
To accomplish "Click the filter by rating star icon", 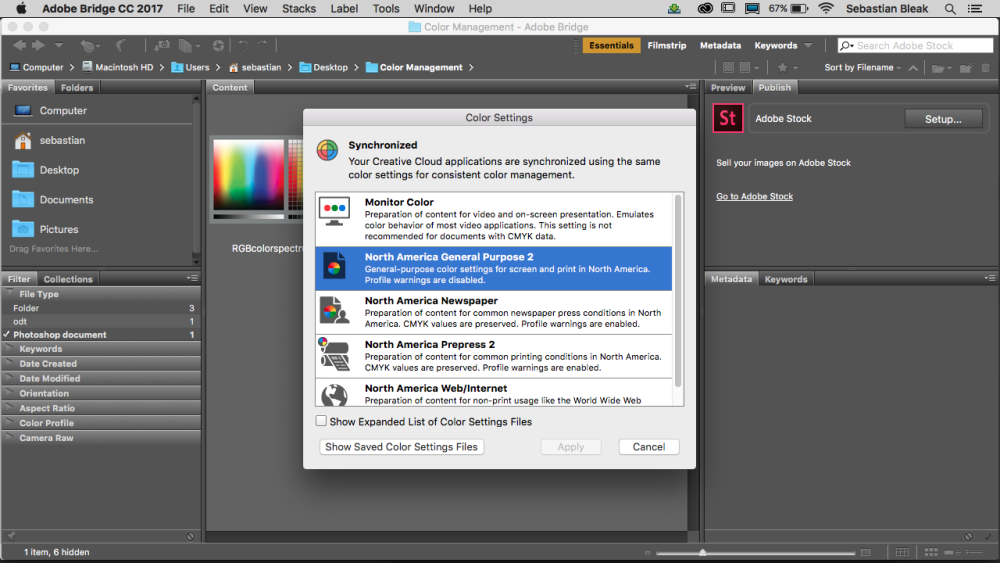I will (783, 67).
